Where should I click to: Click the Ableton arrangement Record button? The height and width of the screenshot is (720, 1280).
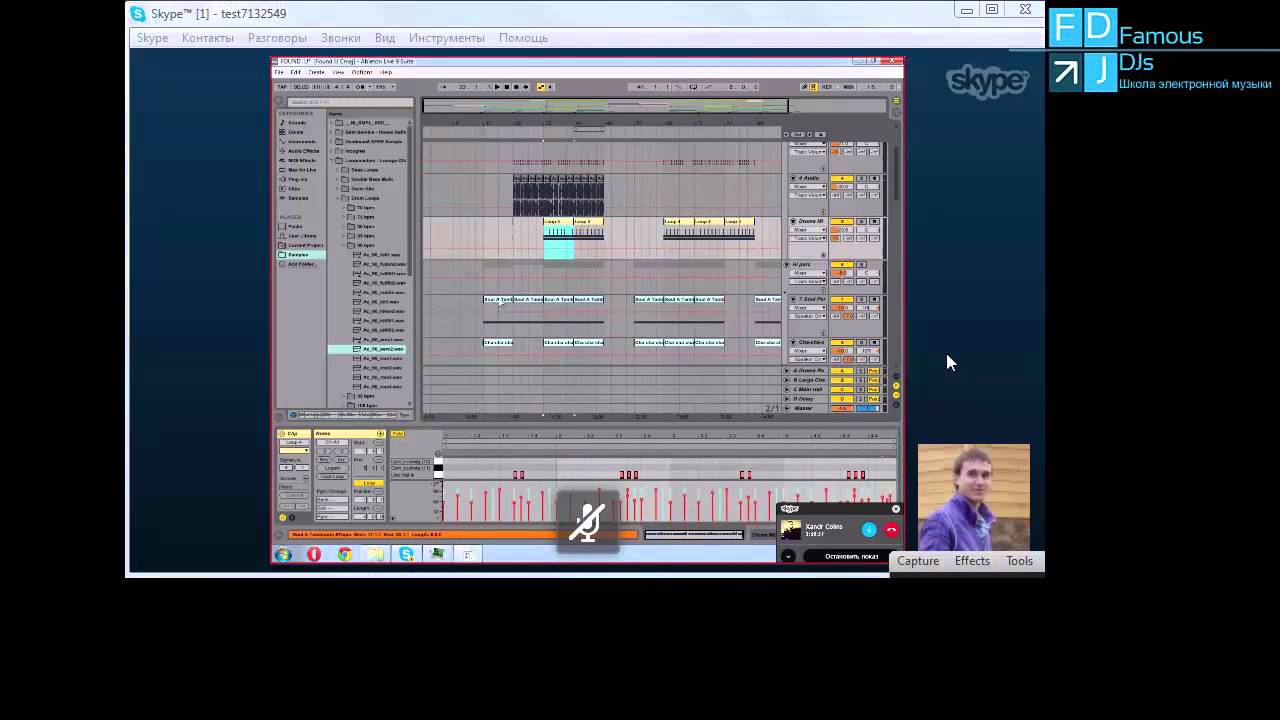pyautogui.click(x=516, y=87)
